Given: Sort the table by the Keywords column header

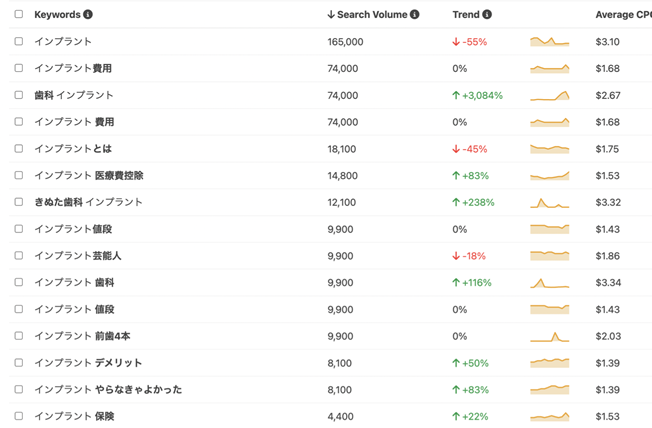Looking at the screenshot, I should click(57, 15).
